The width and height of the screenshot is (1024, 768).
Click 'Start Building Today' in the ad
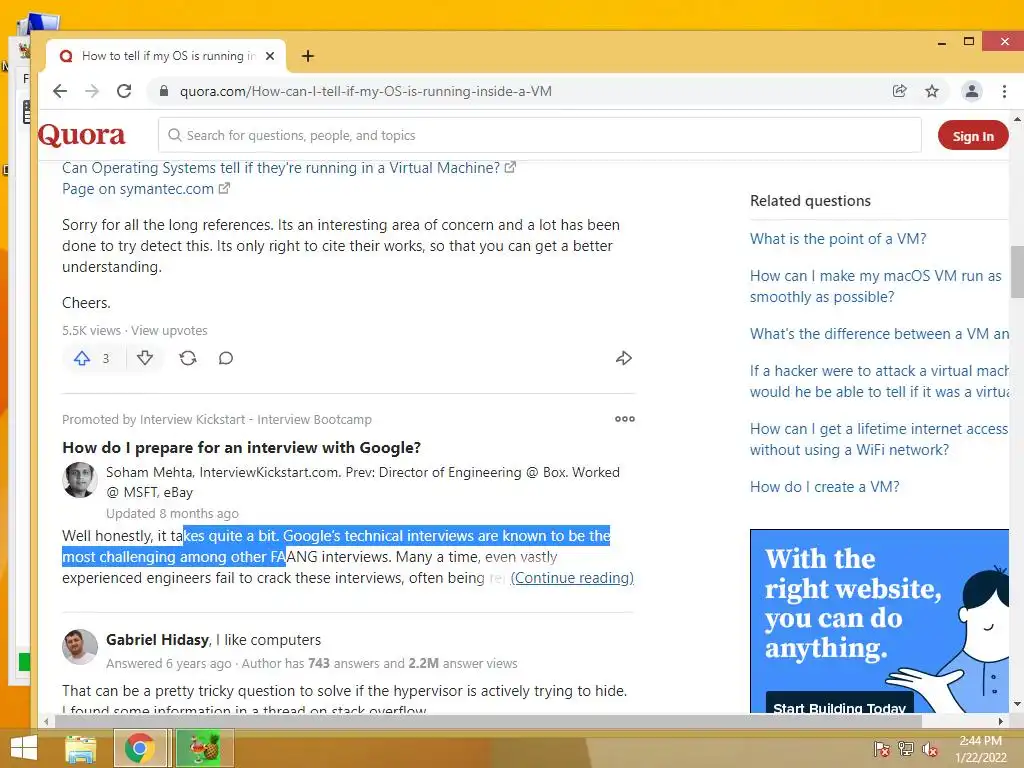click(839, 703)
